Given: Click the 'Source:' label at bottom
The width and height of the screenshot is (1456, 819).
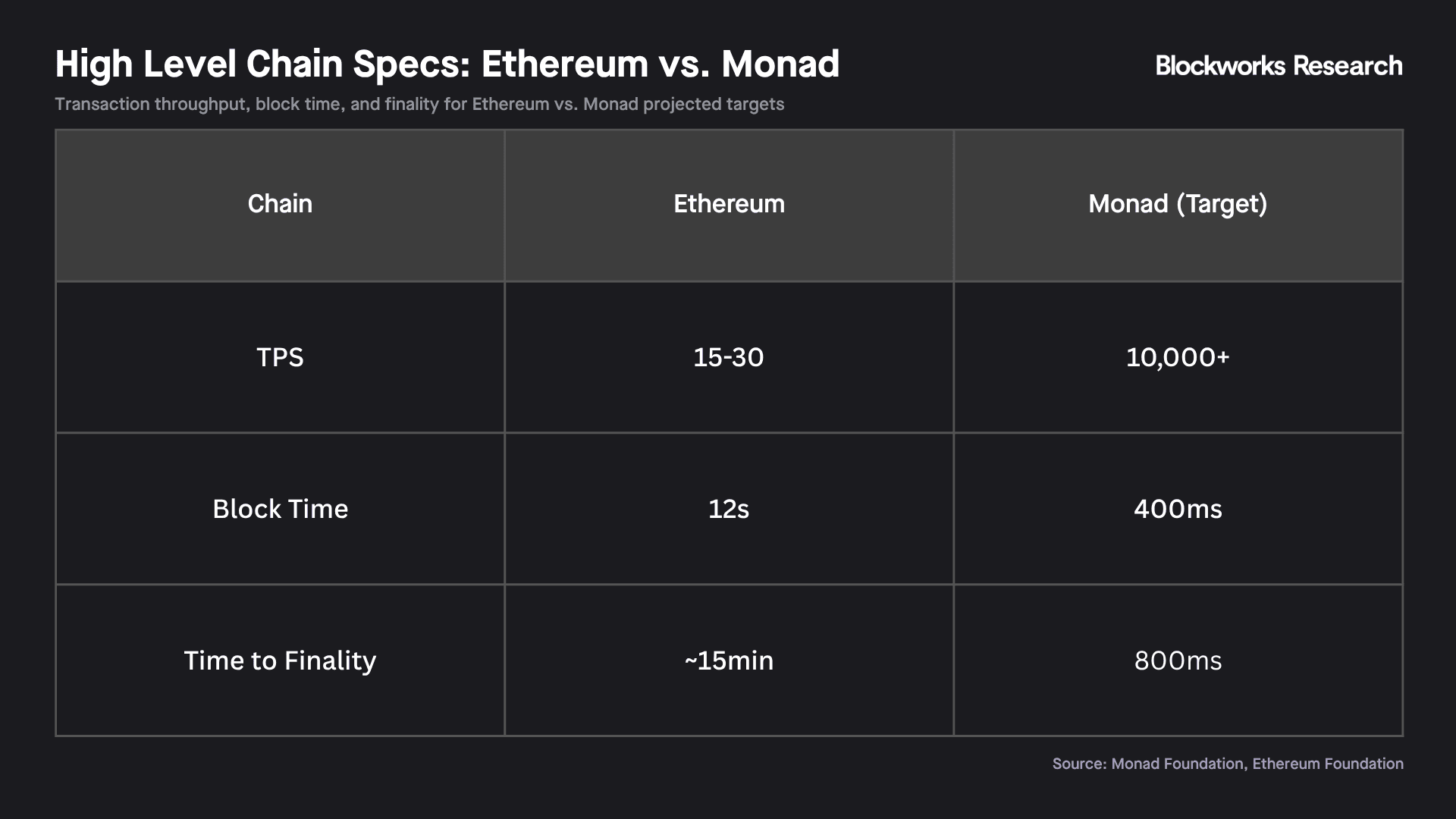Looking at the screenshot, I should 1079,764.
